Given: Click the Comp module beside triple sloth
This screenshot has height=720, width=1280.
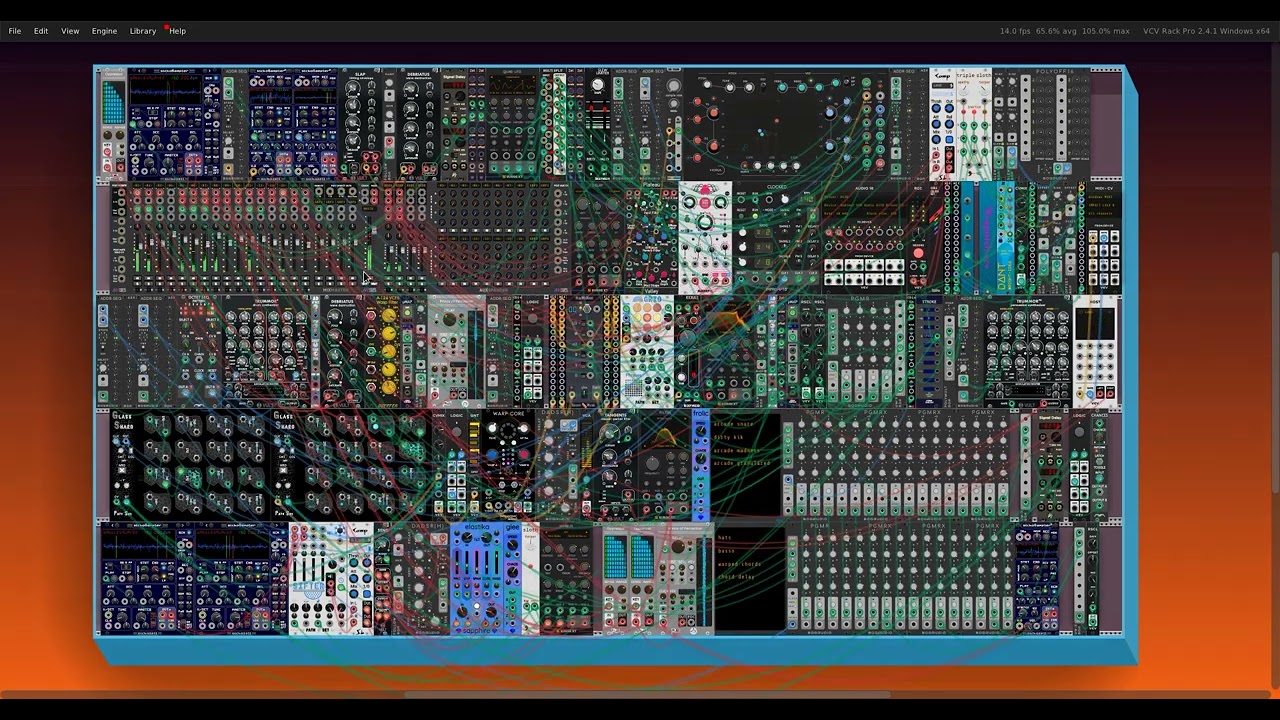Looking at the screenshot, I should (942, 125).
